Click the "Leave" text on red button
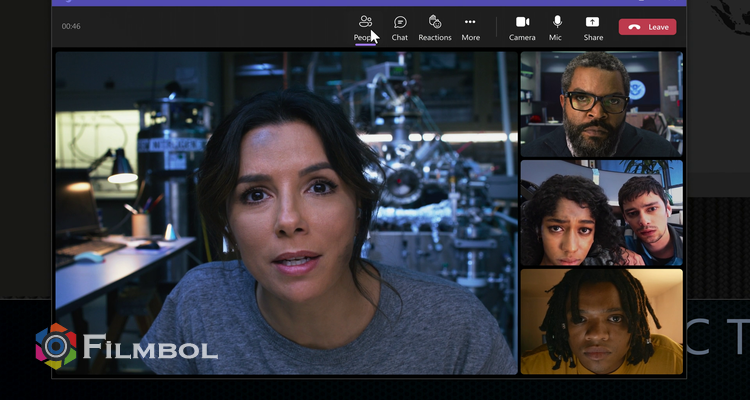 [x=657, y=27]
